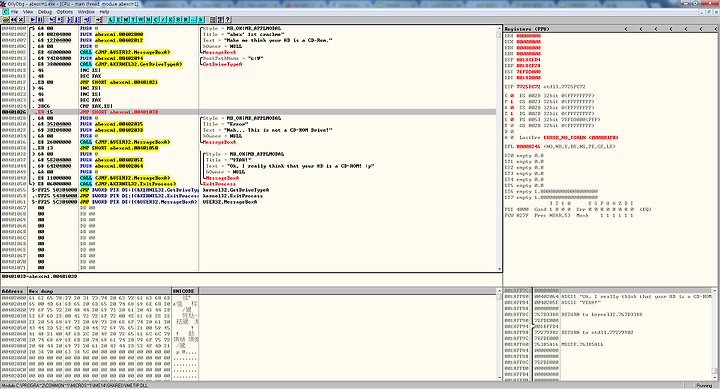The height and width of the screenshot is (389, 720).
Task: Open the Log window with the L icon
Action: point(111,20)
